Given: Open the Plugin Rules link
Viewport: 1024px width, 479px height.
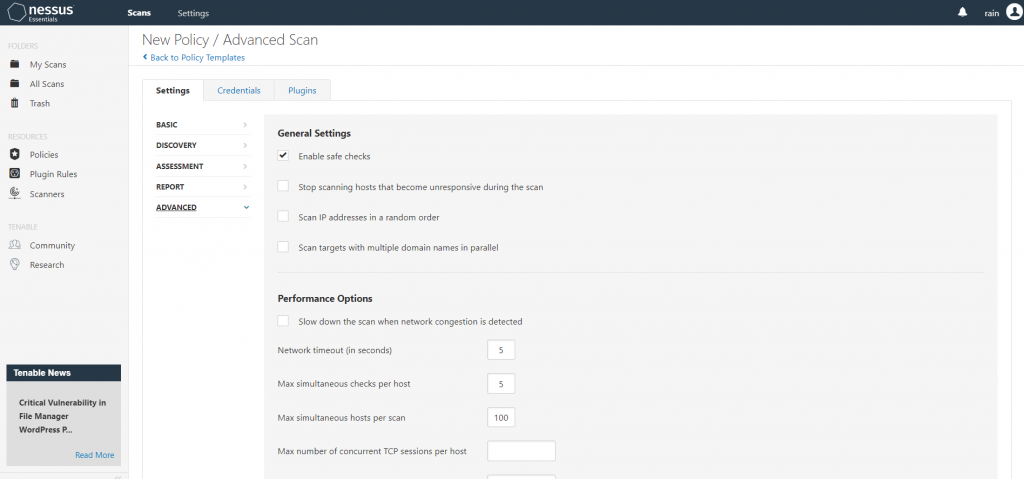Looking at the screenshot, I should tap(54, 174).
